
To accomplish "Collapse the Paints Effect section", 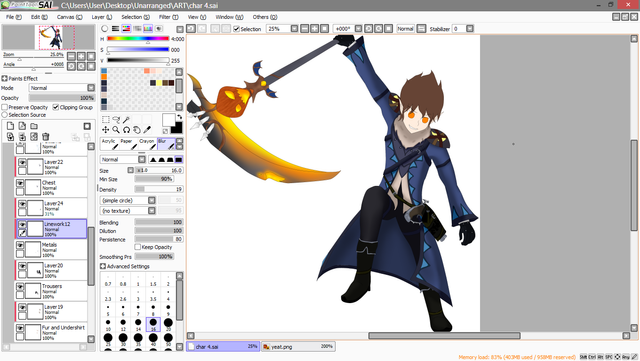I will [x=4, y=78].
